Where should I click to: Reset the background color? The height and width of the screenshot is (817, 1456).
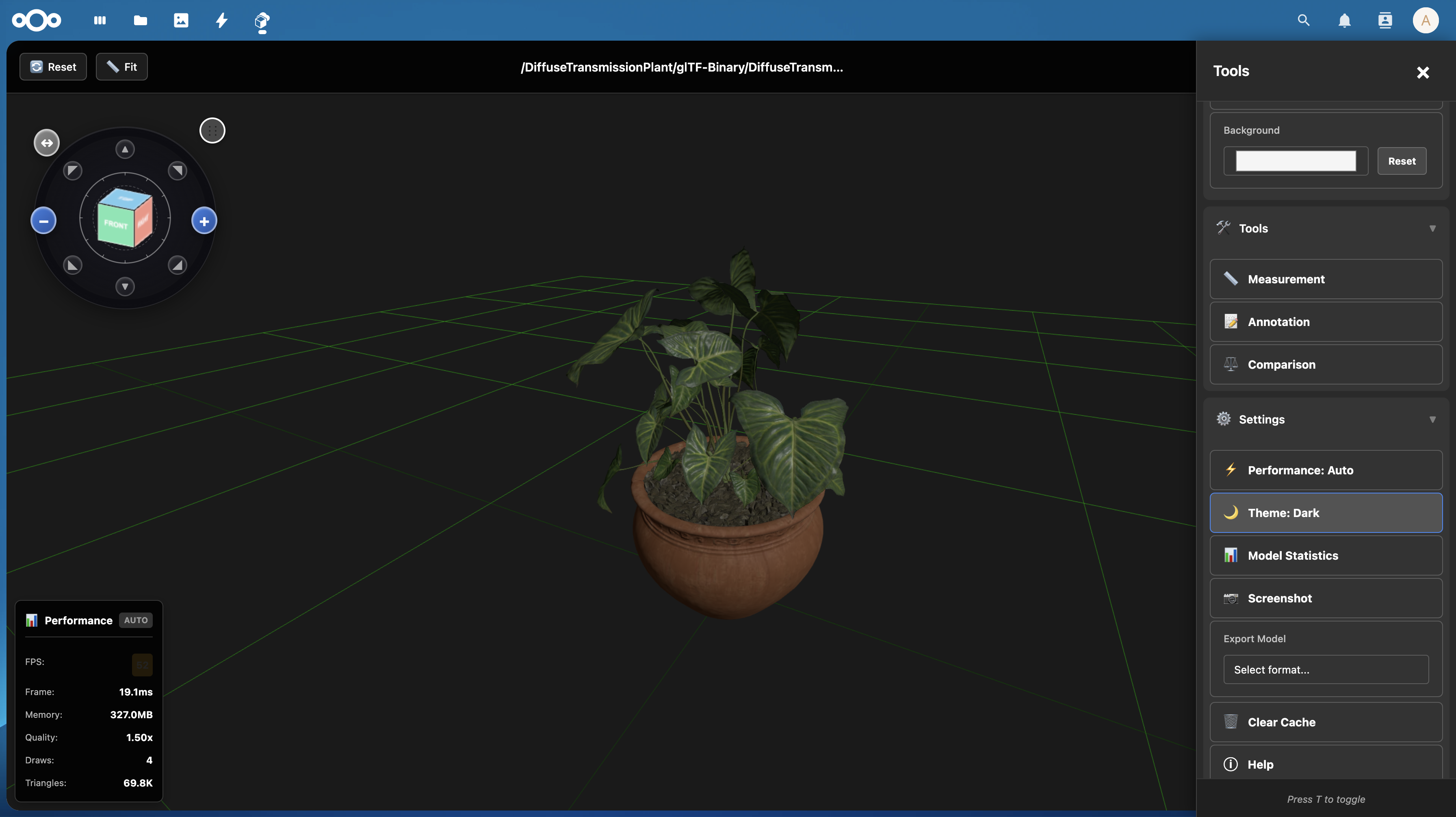pyautogui.click(x=1401, y=161)
